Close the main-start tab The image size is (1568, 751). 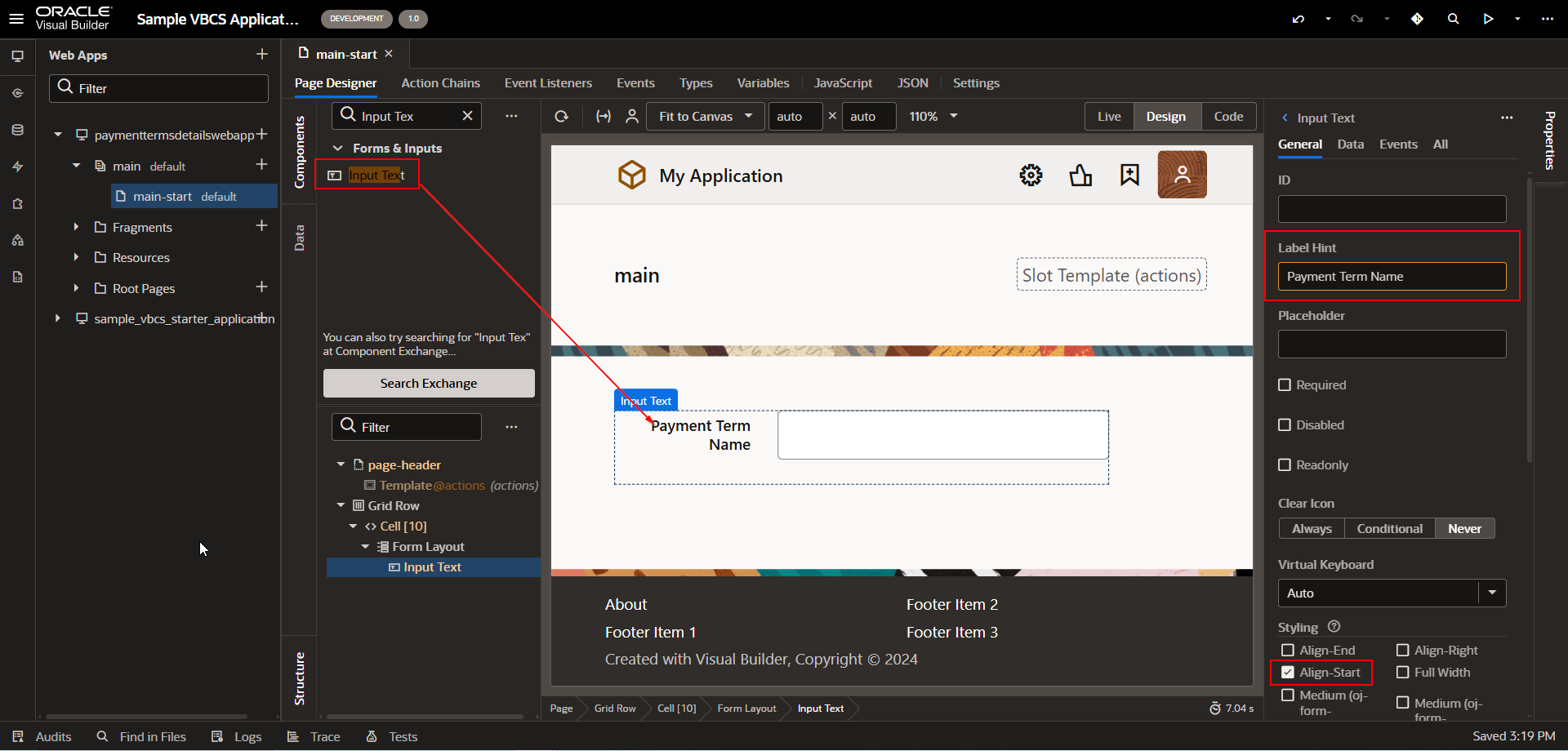point(389,54)
